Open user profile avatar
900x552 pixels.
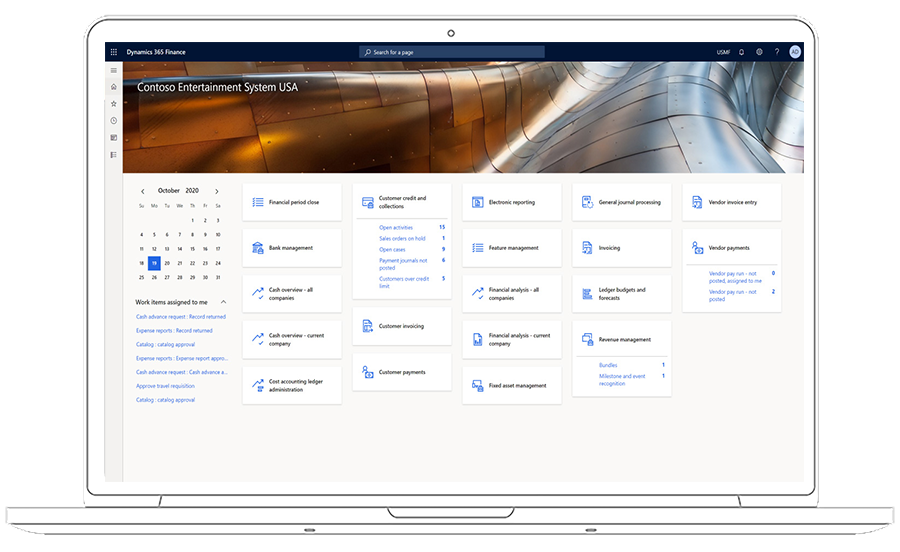795,52
